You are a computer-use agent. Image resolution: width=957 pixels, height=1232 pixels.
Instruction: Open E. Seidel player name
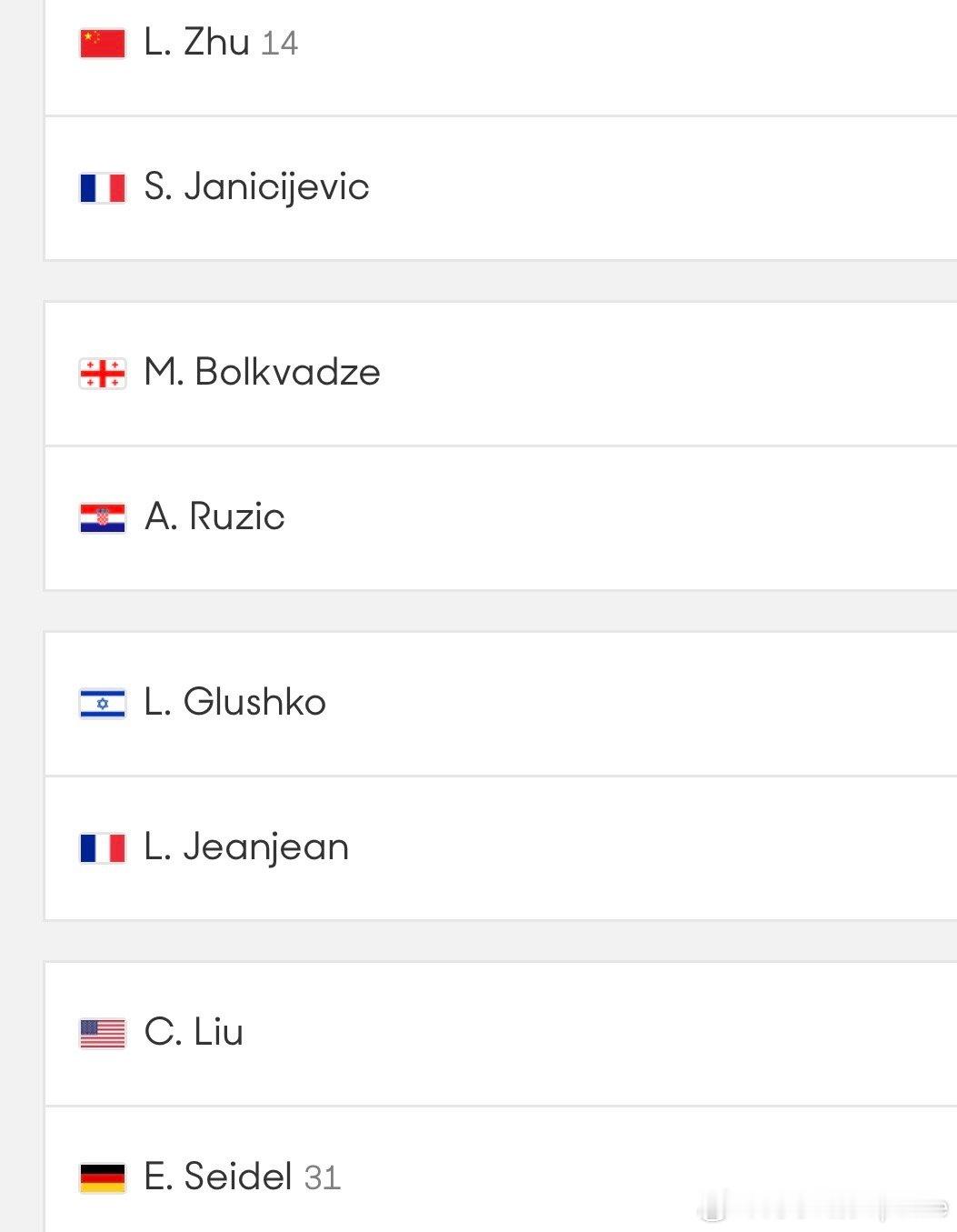(x=218, y=1177)
